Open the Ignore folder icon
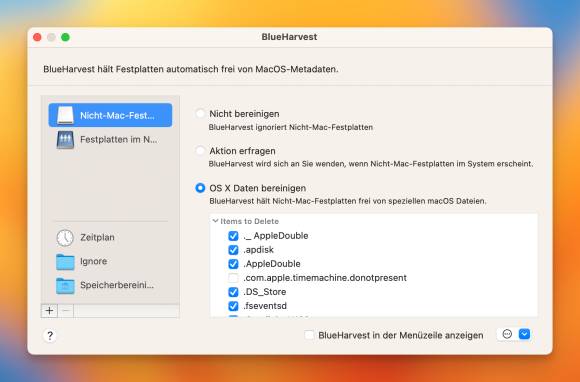The width and height of the screenshot is (580, 382). (x=65, y=261)
